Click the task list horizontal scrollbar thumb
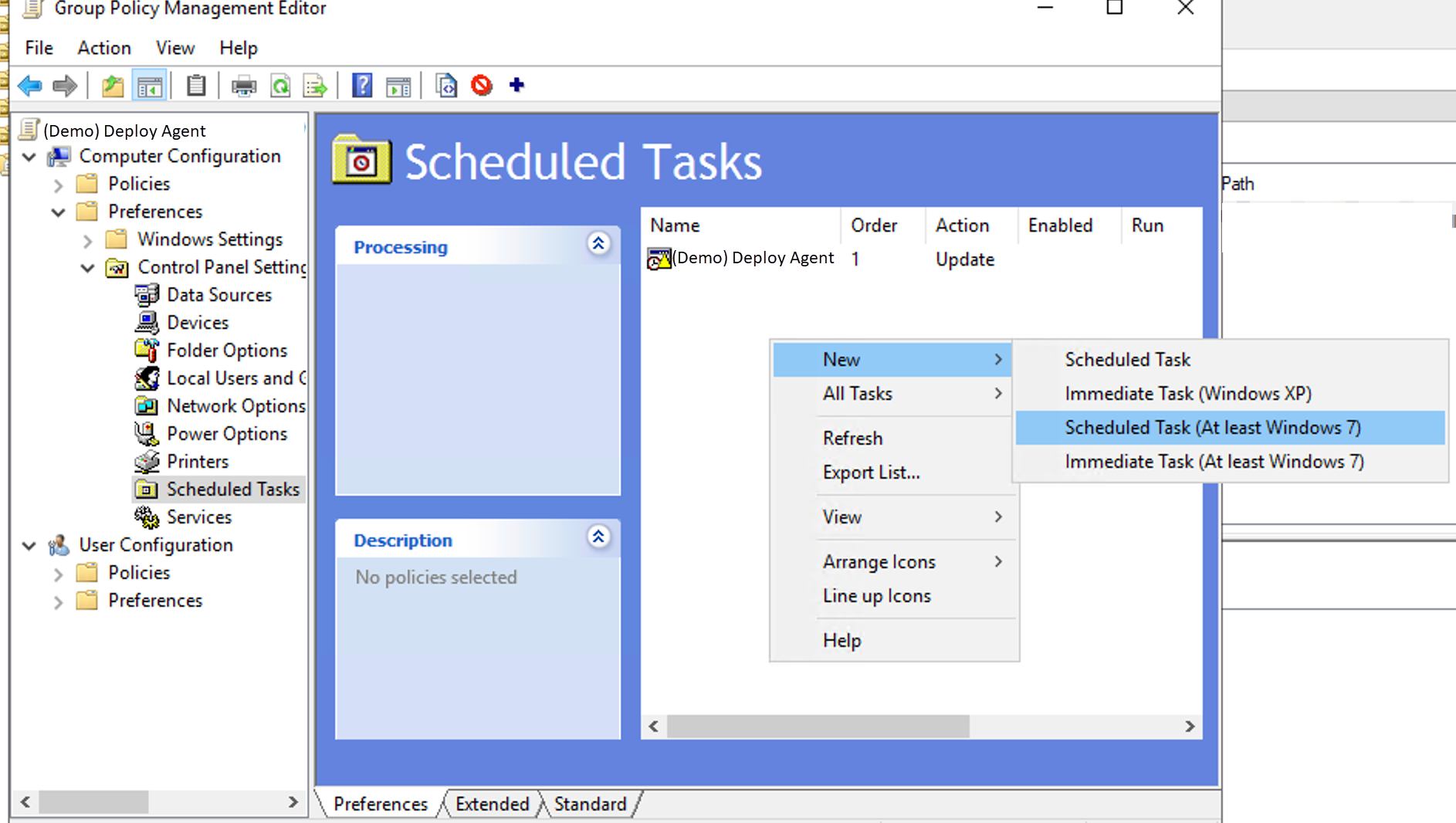 818,726
